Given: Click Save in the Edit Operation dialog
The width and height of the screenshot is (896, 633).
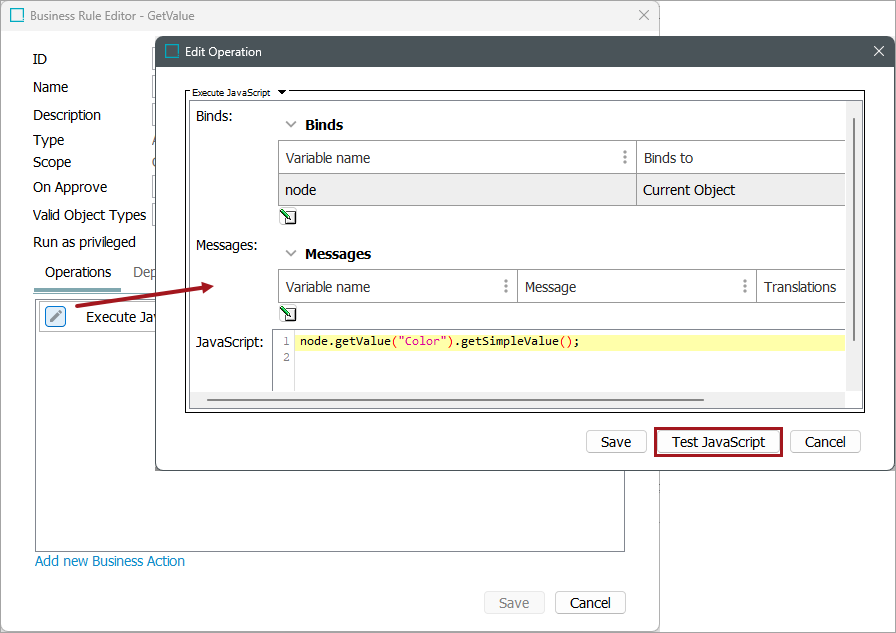Looking at the screenshot, I should click(x=616, y=442).
